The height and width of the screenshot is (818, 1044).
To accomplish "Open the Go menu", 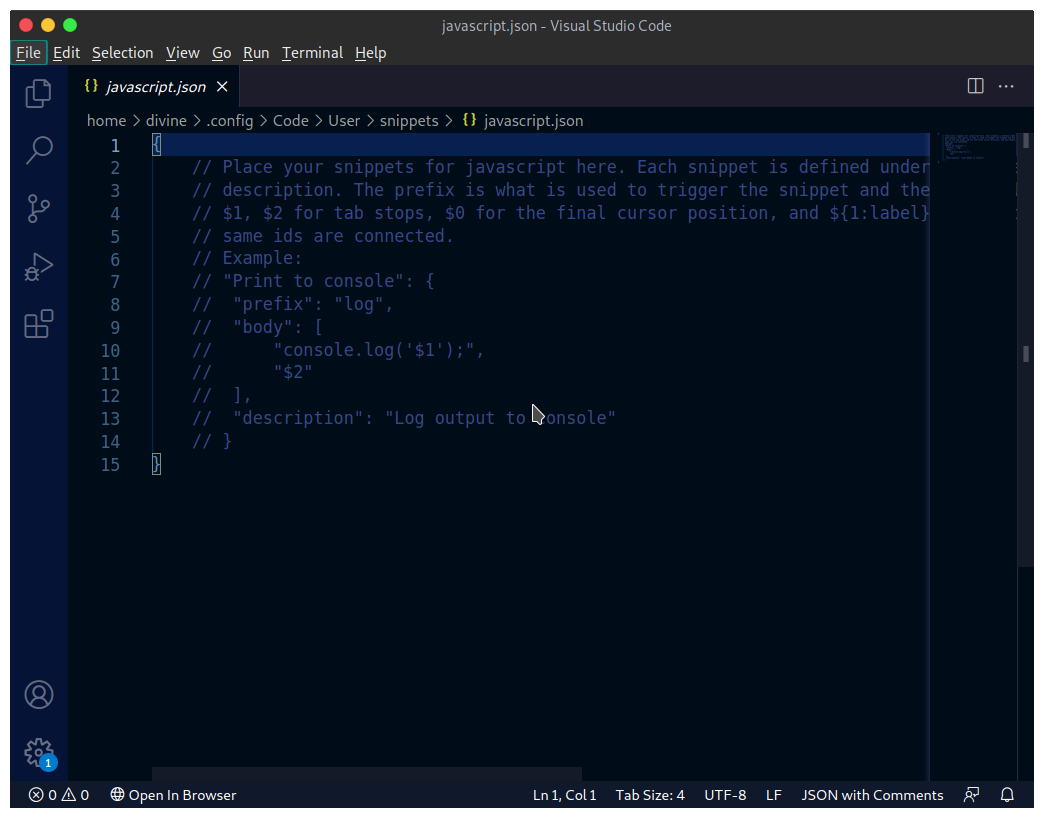I will pos(222,53).
